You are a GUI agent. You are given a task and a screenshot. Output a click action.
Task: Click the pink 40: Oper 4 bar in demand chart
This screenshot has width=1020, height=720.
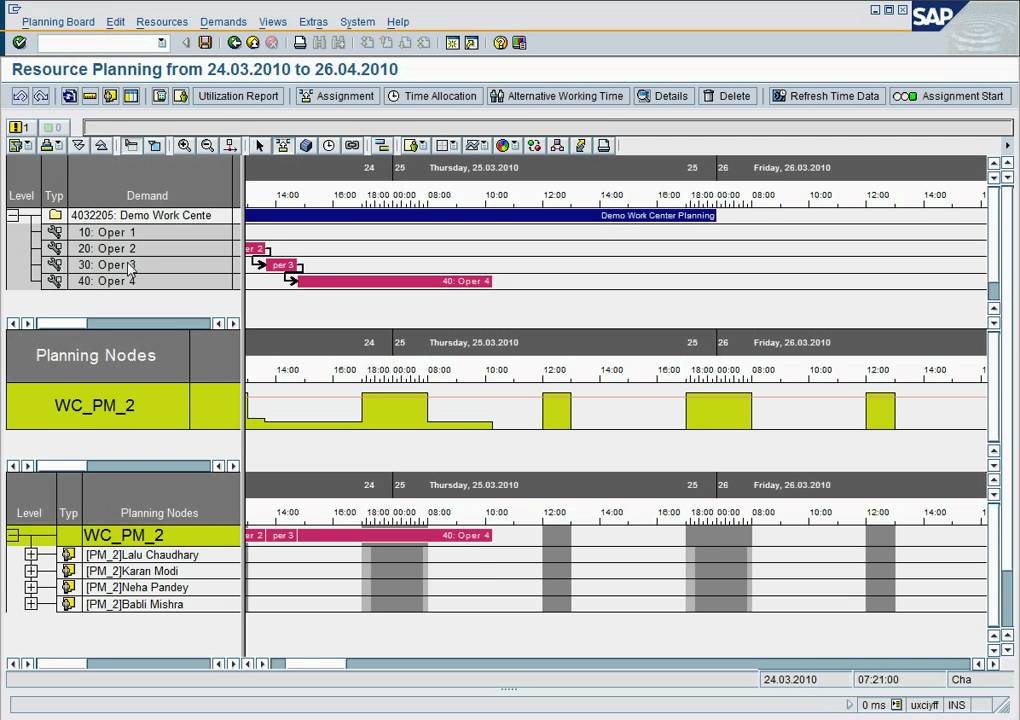tap(395, 282)
